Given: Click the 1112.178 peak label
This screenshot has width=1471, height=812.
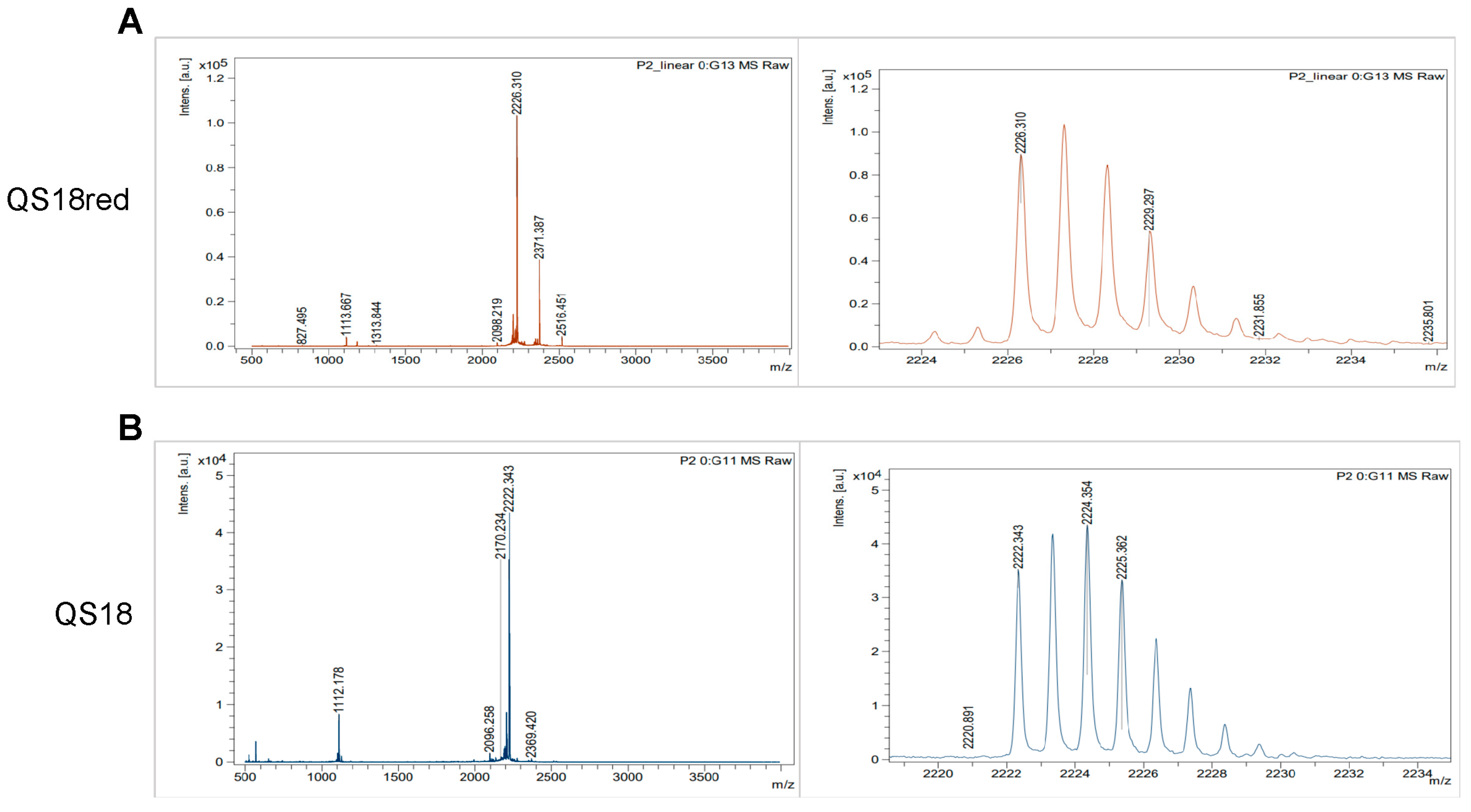Looking at the screenshot, I should click(x=339, y=689).
